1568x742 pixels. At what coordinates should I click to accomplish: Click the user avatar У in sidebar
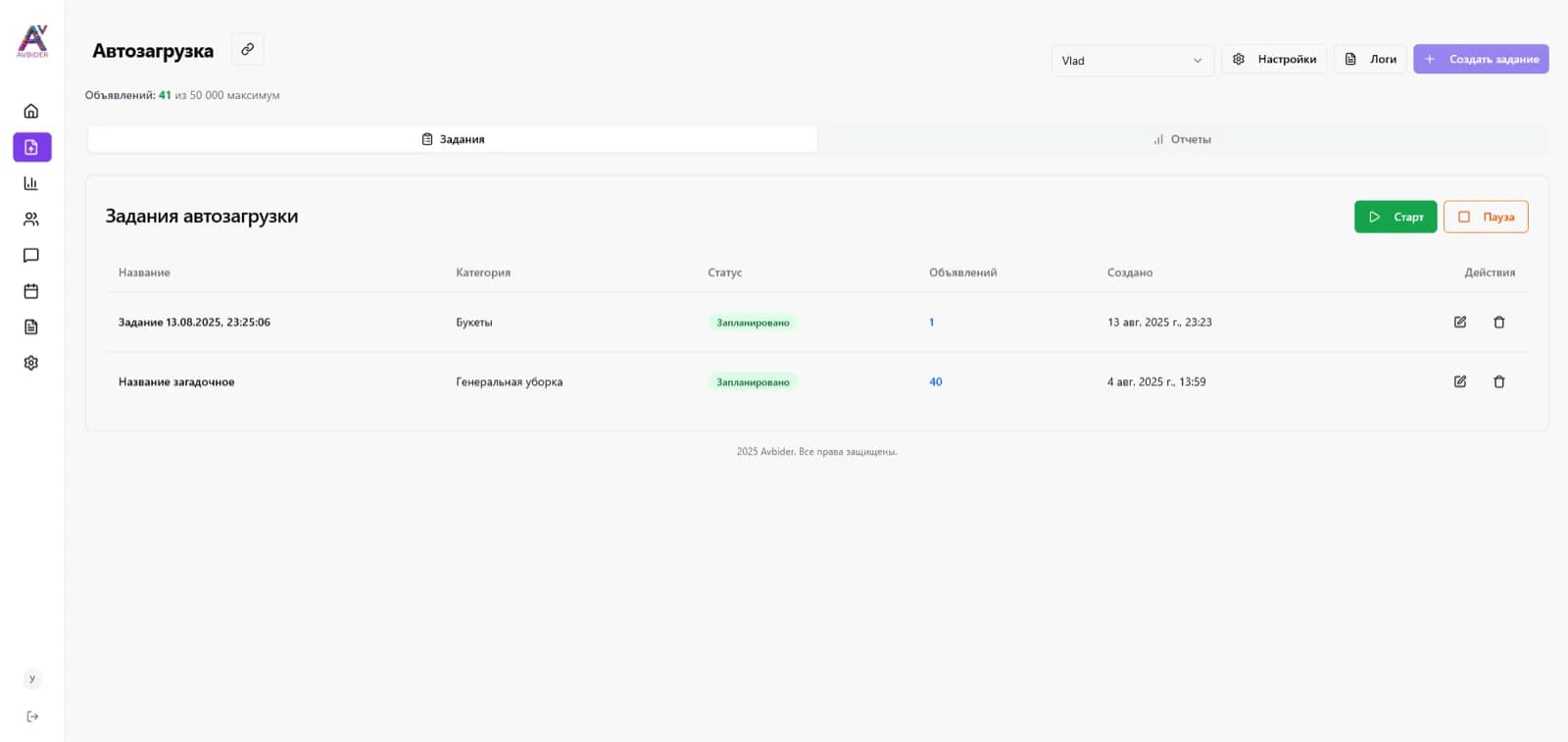pyautogui.click(x=32, y=678)
